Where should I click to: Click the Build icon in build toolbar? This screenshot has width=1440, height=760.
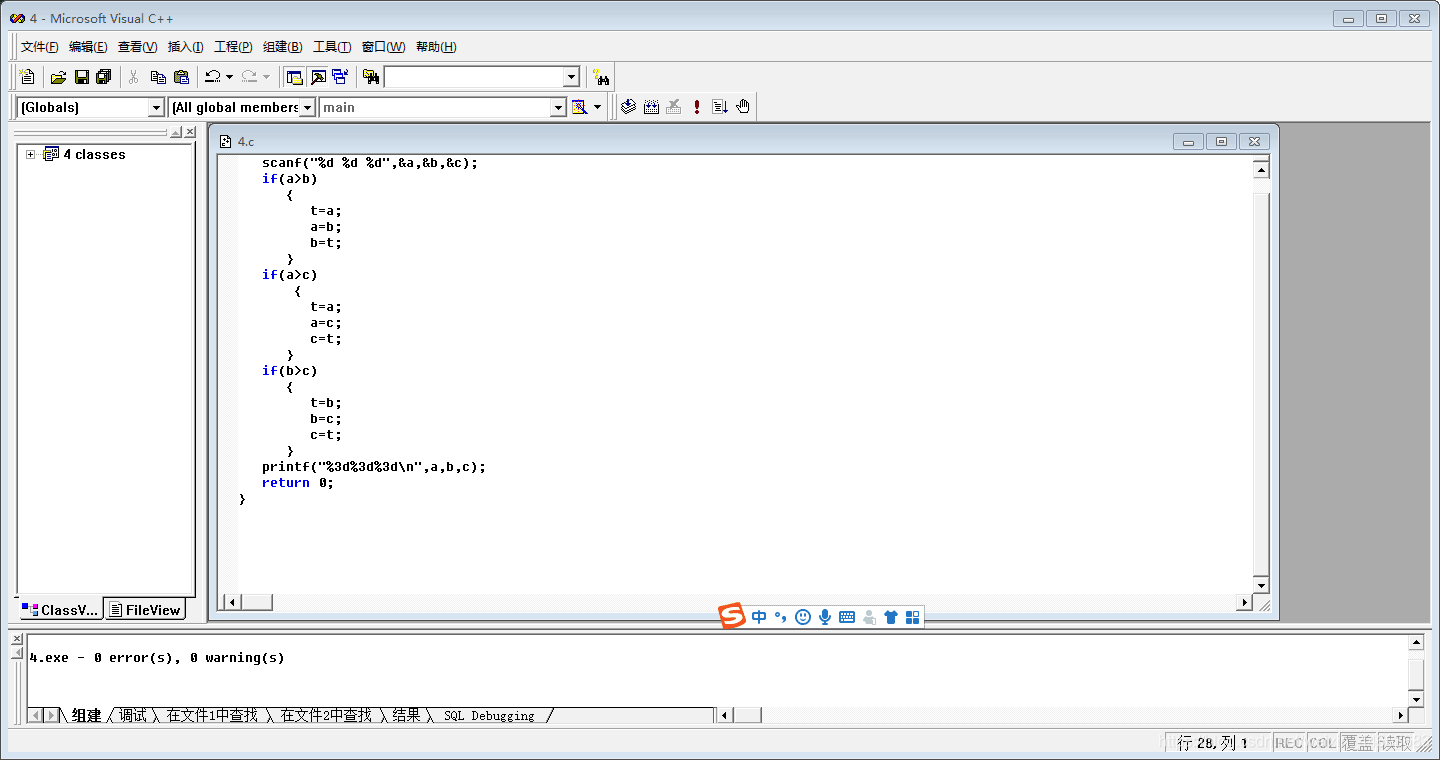click(651, 106)
